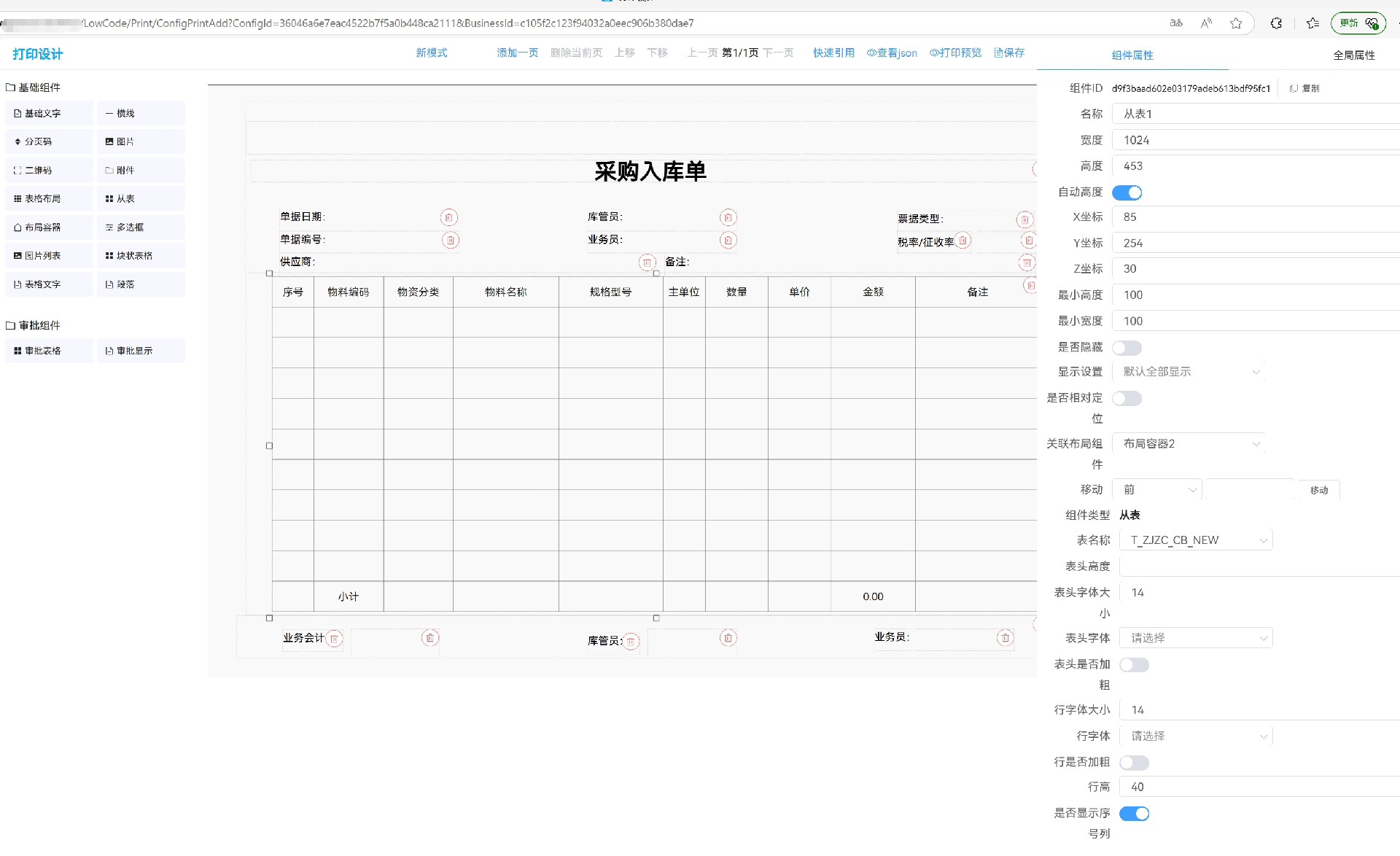The width and height of the screenshot is (1400, 856).
Task: Click the 打印预览 print preview link
Action: click(x=955, y=53)
